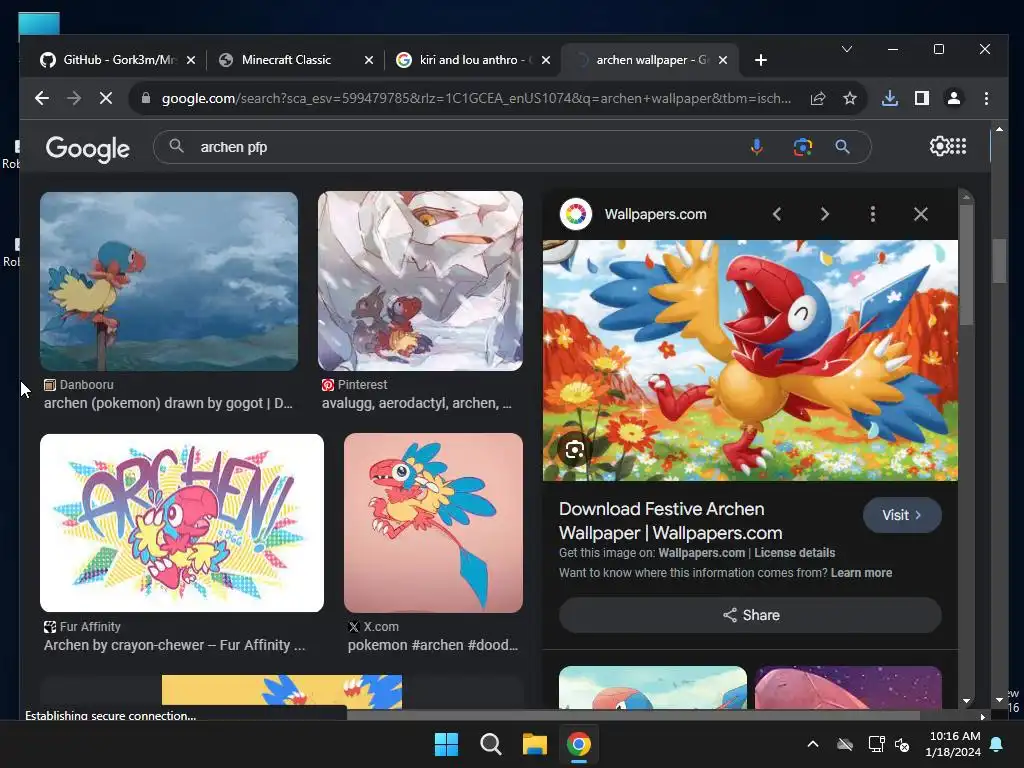Open 'archen (pokemon) drawn by gogot' title
Viewport: 1024px width, 768px height.
click(168, 404)
